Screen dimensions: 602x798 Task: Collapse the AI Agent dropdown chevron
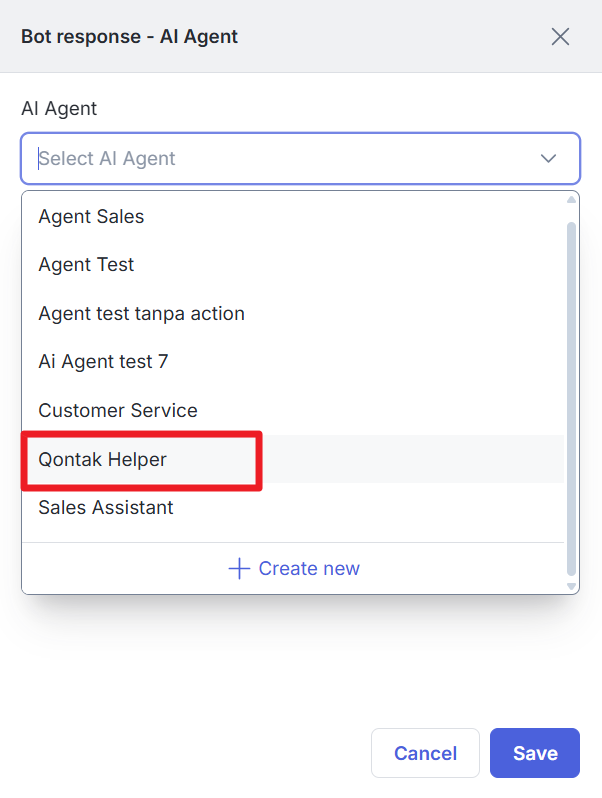(x=549, y=158)
